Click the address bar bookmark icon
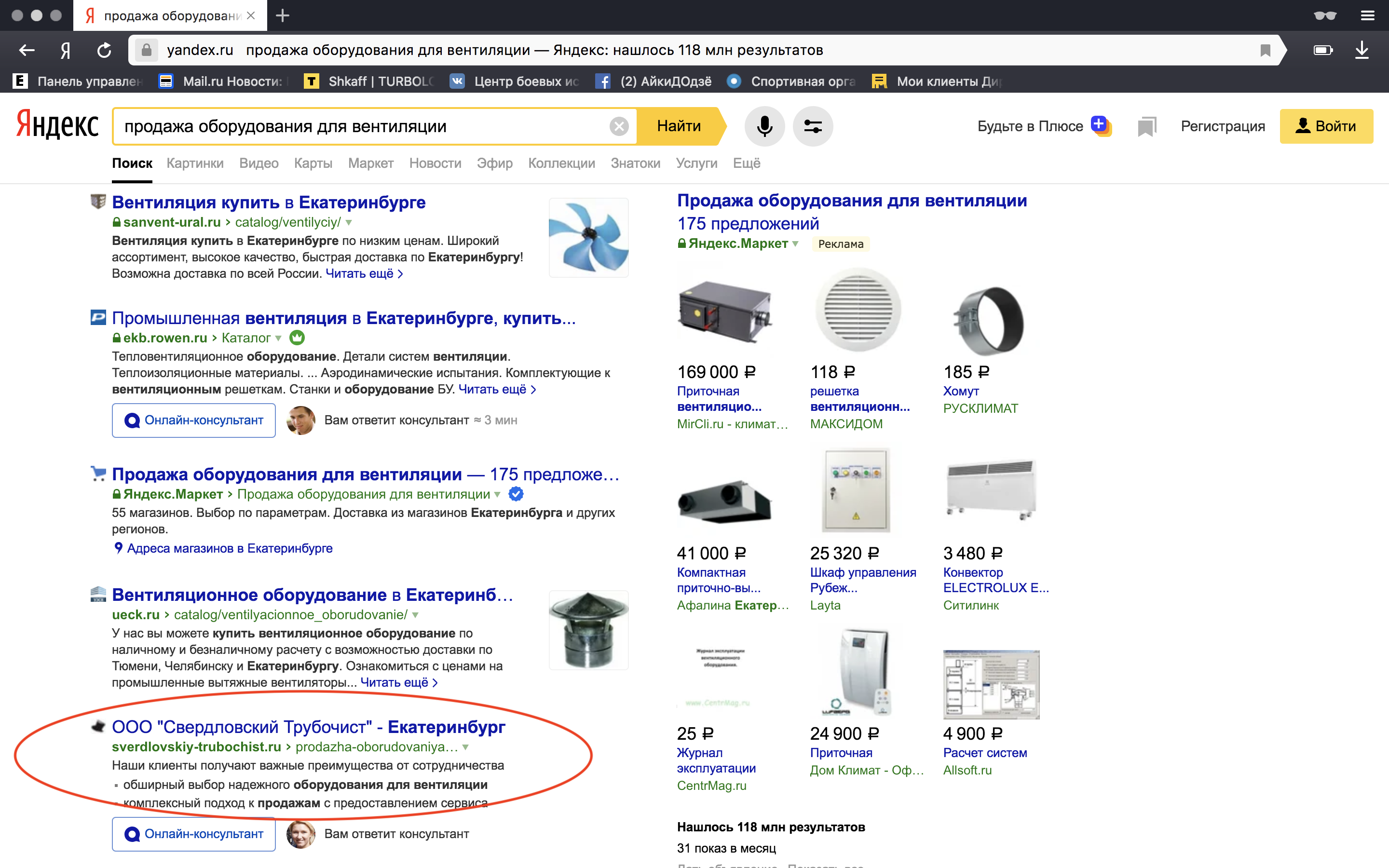Image resolution: width=1389 pixels, height=868 pixels. pyautogui.click(x=1265, y=51)
